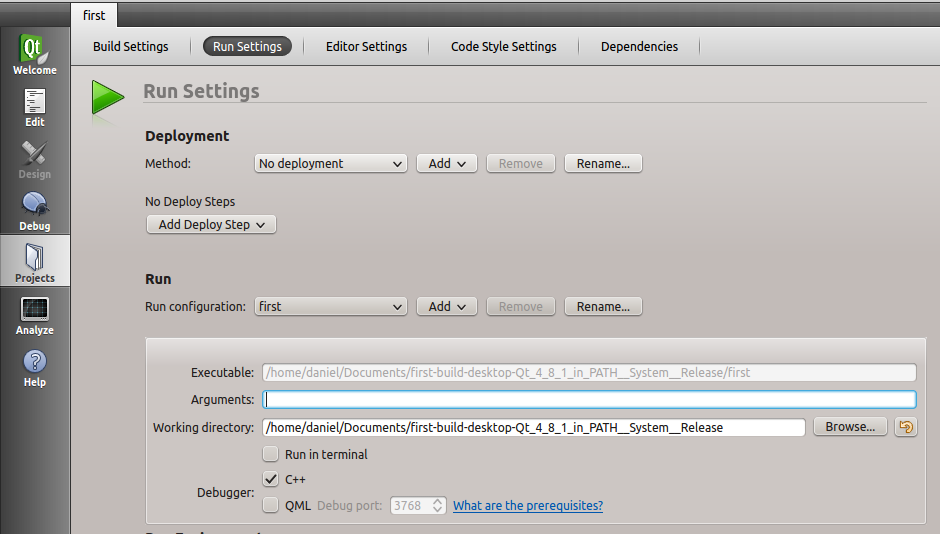Open the Design mode icon

(x=35, y=158)
